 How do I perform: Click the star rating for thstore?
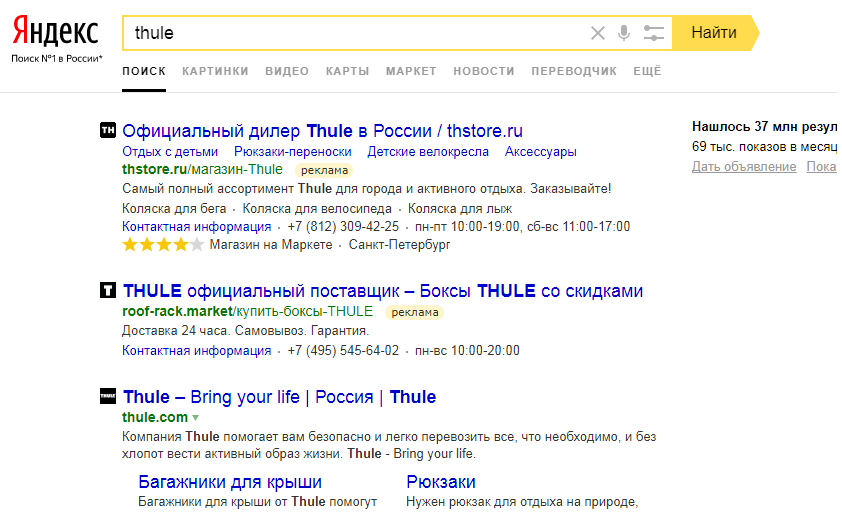(x=163, y=245)
